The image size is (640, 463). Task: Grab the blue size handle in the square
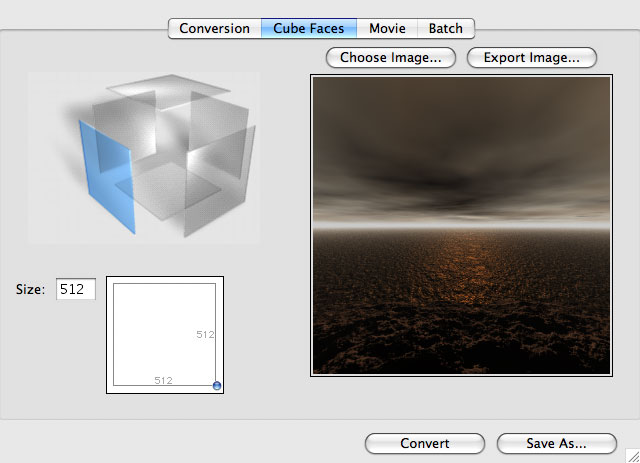click(217, 386)
